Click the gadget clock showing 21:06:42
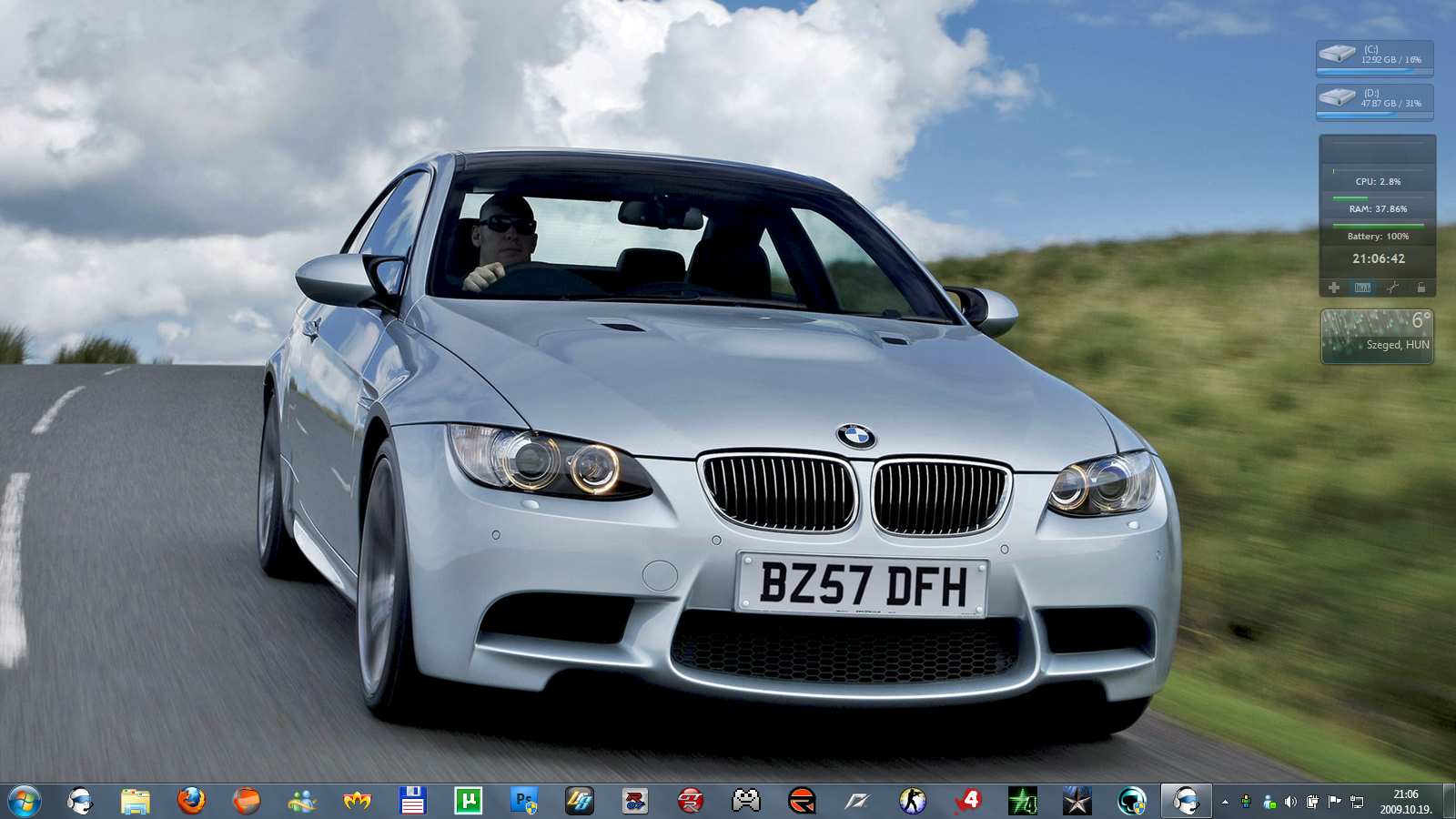 pos(1379,259)
